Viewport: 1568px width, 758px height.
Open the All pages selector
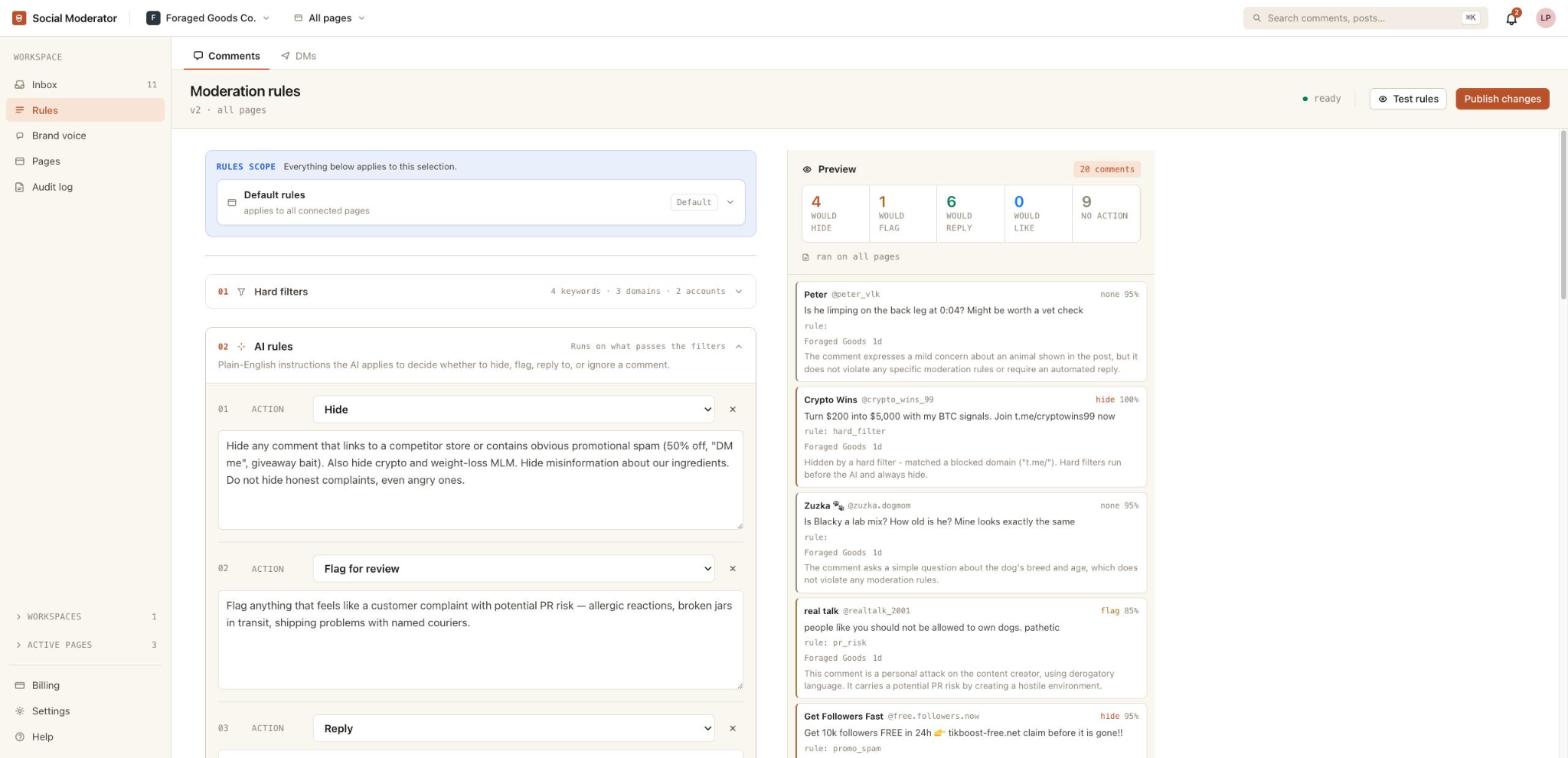[x=329, y=18]
